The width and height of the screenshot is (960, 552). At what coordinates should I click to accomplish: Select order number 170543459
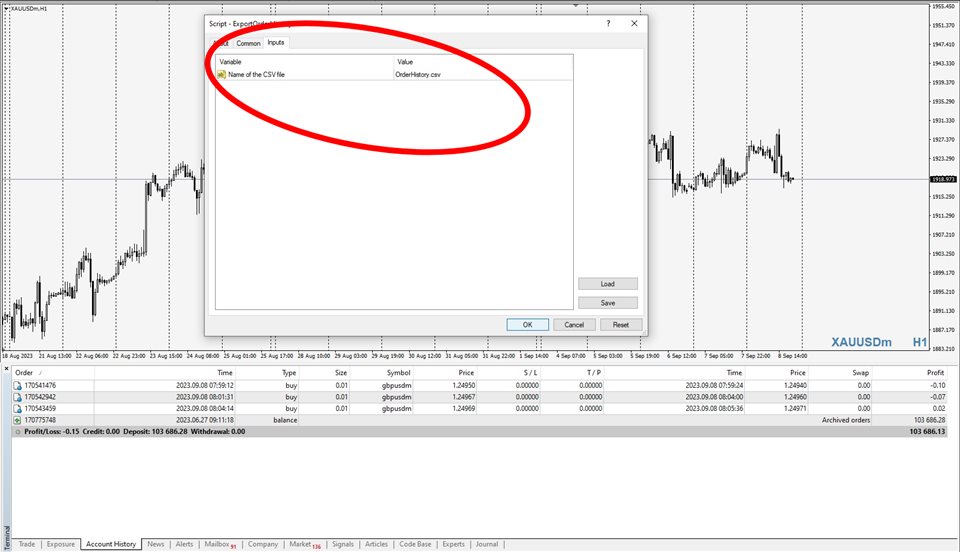[x=40, y=409]
